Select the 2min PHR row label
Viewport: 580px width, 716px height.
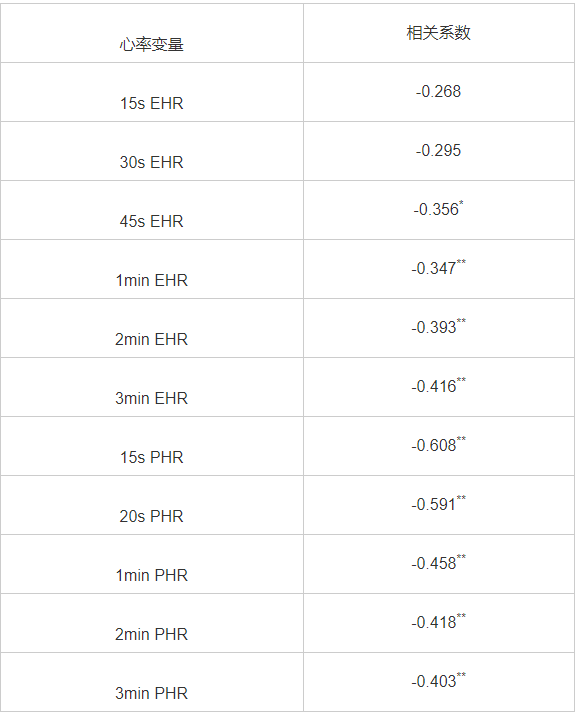click(x=152, y=634)
